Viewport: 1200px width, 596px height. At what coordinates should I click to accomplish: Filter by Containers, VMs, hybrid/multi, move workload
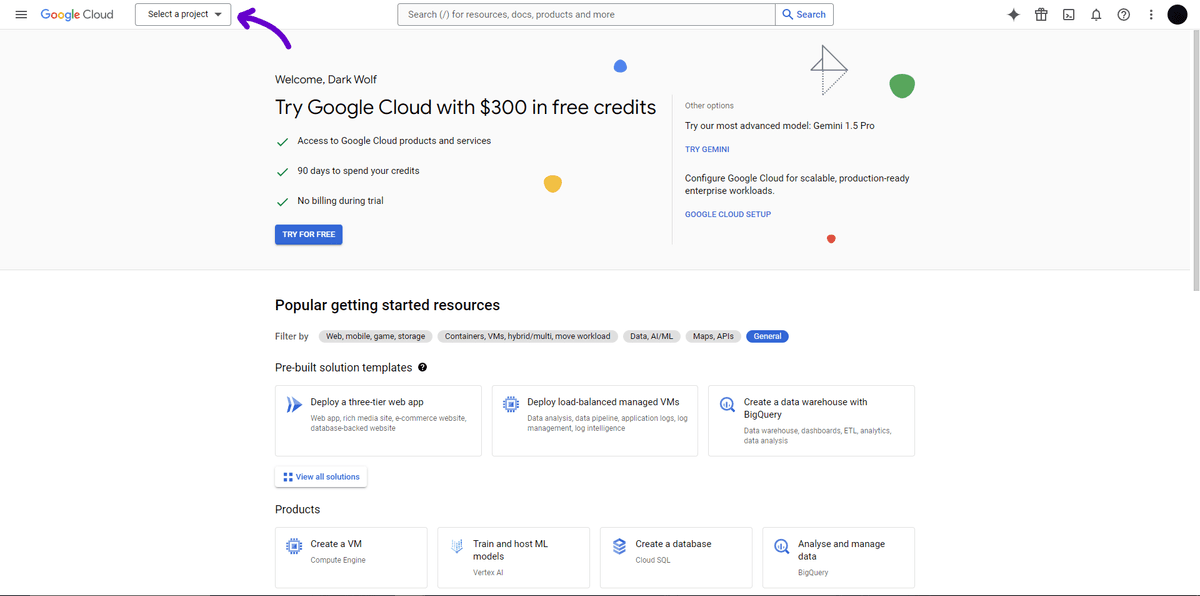[527, 336]
